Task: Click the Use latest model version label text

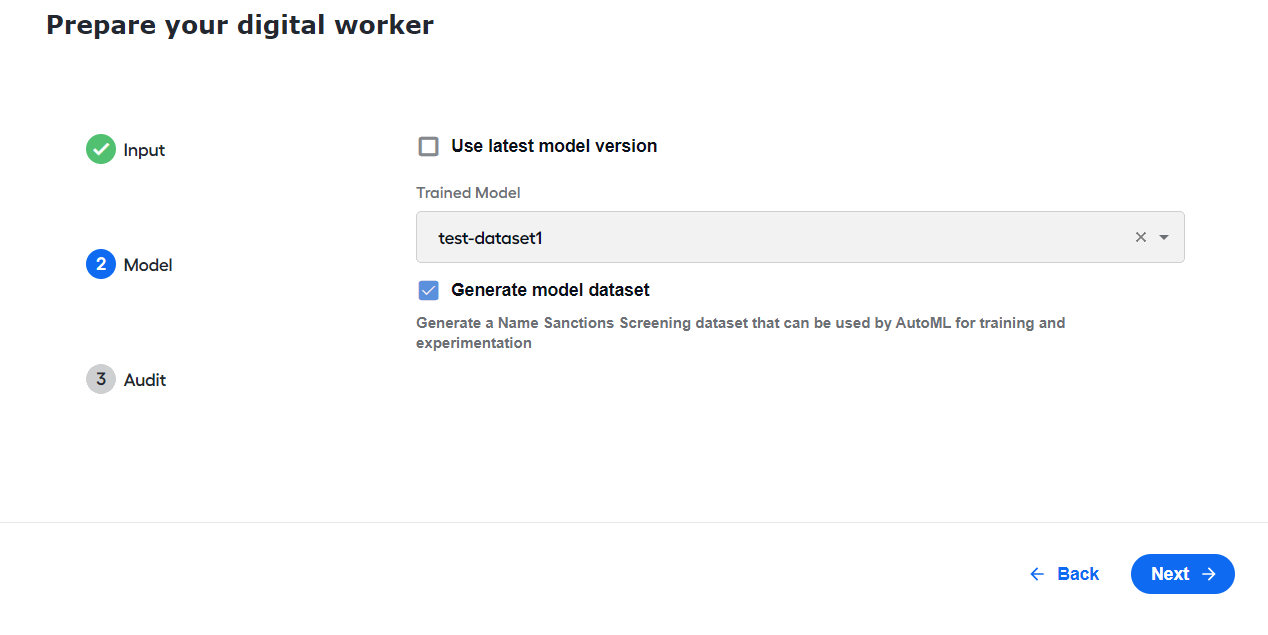Action: pos(554,146)
